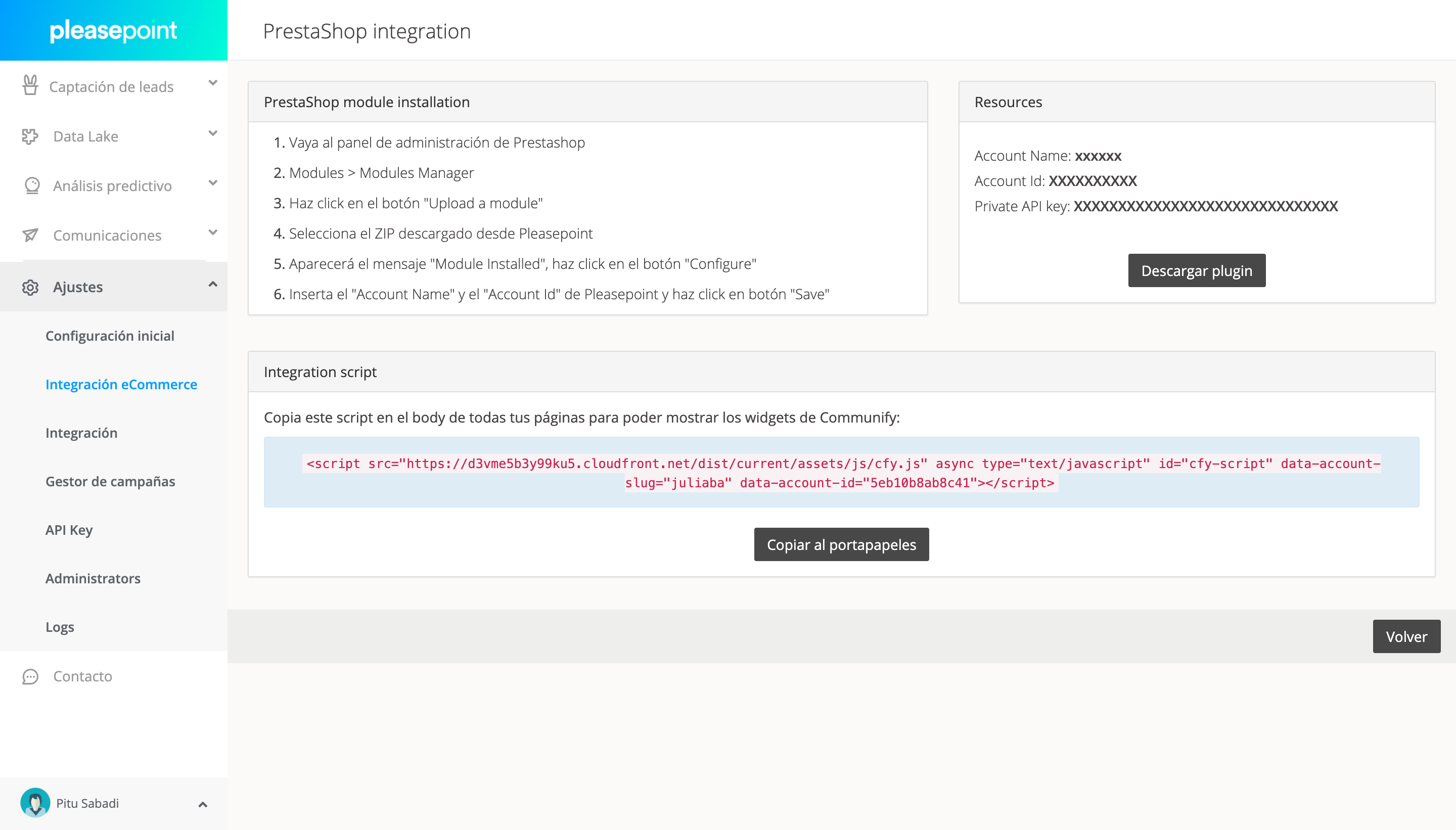Image resolution: width=1456 pixels, height=830 pixels.
Task: Select the Integración eCommerce menu item
Action: [121, 384]
